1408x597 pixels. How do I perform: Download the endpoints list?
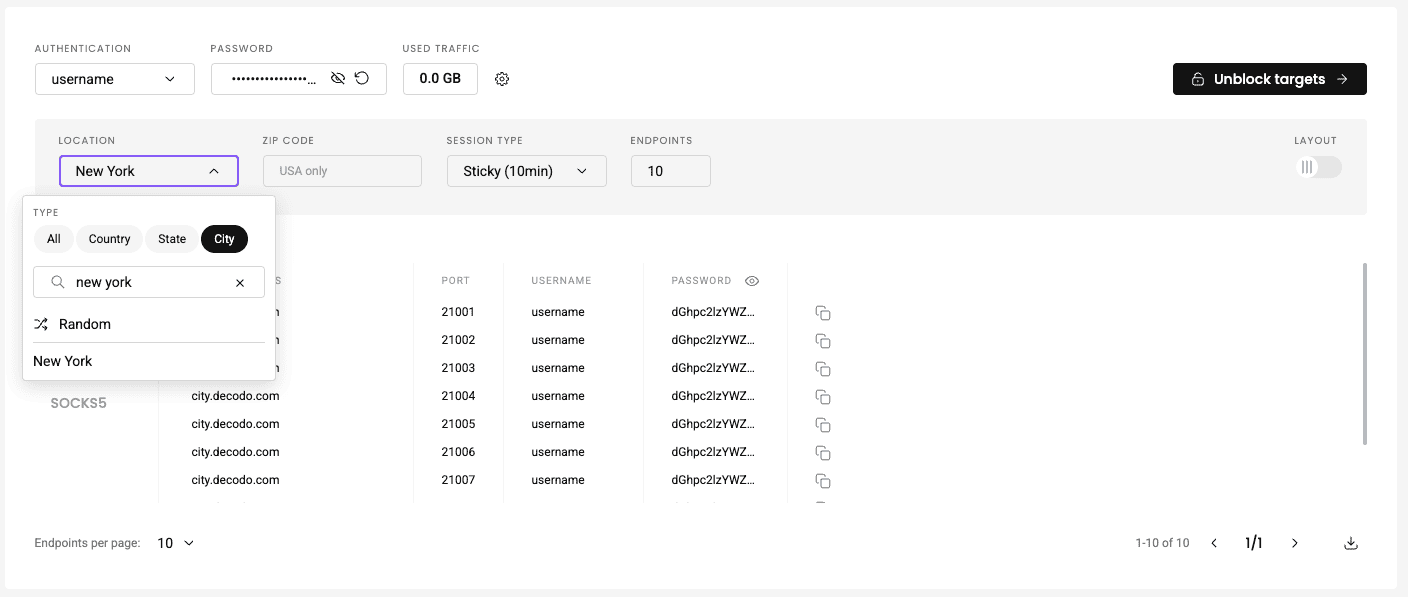click(x=1351, y=543)
